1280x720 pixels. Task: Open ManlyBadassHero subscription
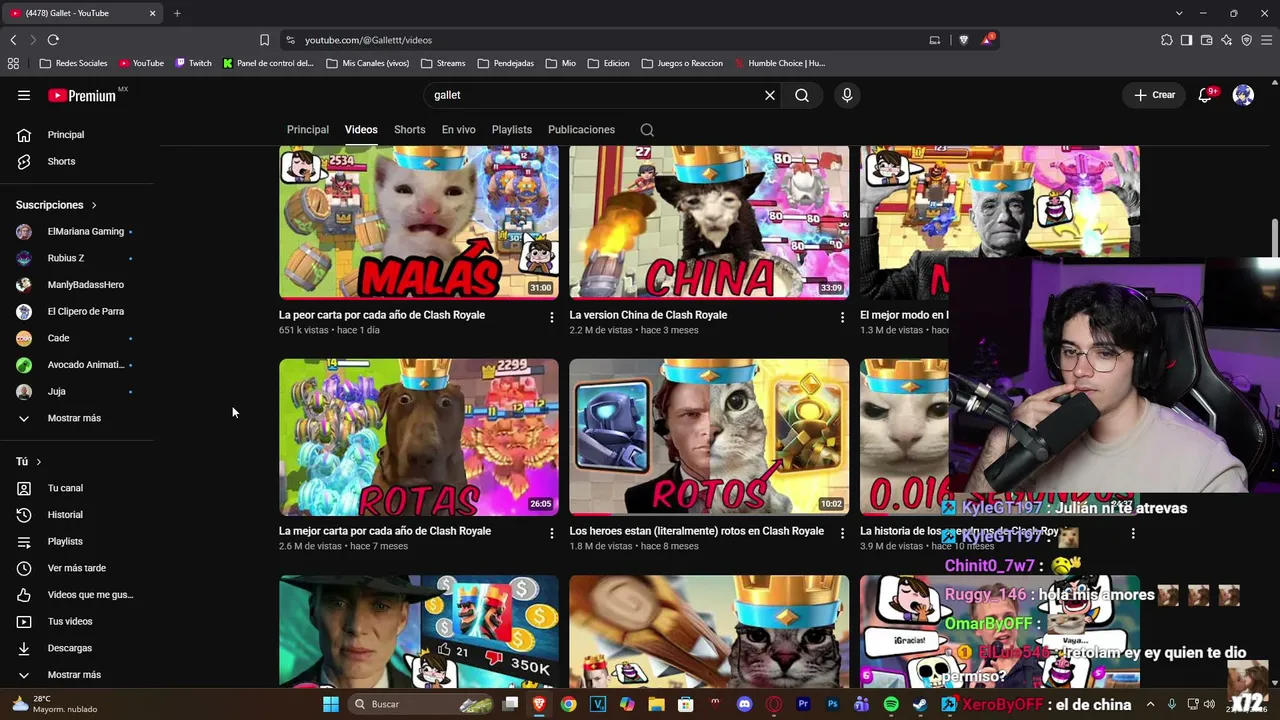(77, 285)
